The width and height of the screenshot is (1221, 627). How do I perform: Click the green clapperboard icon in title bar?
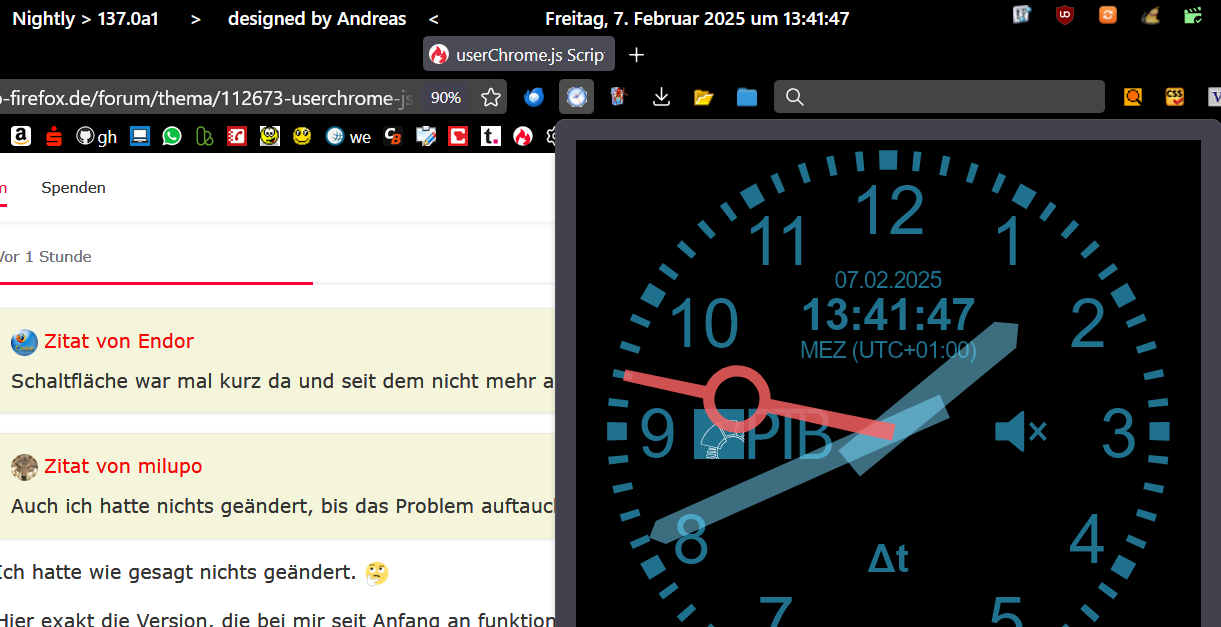[x=1192, y=15]
